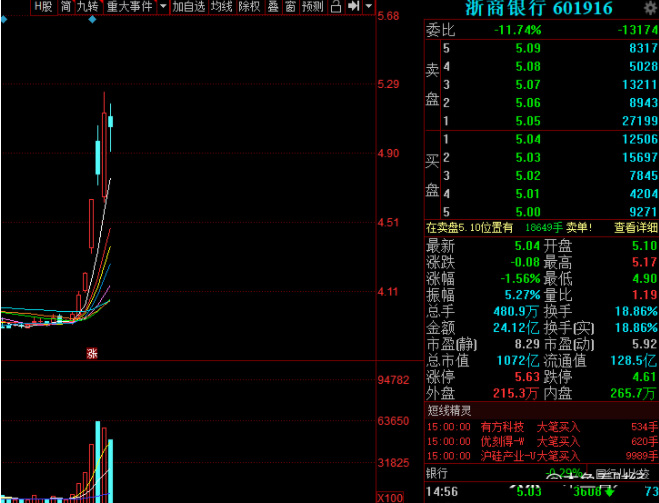Click the arrow-to-bar jump icon in toolbar

pyautogui.click(x=354, y=7)
